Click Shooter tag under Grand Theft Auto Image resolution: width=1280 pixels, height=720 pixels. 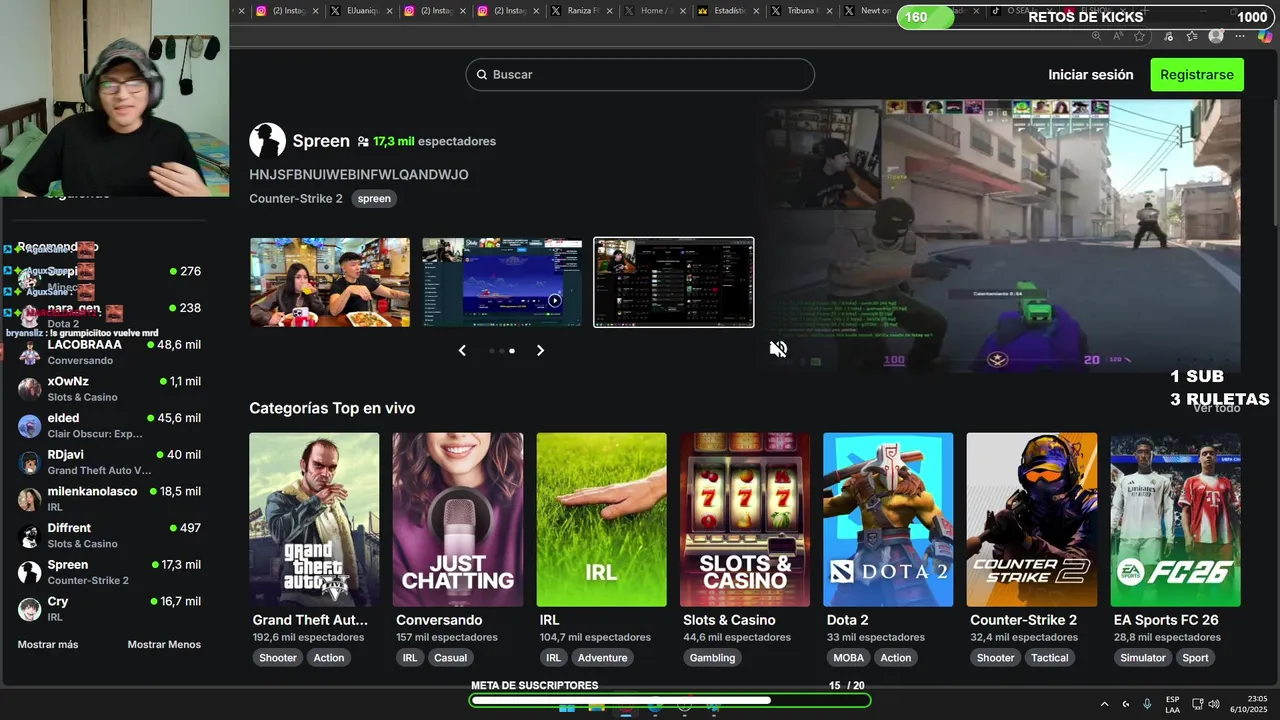[278, 658]
